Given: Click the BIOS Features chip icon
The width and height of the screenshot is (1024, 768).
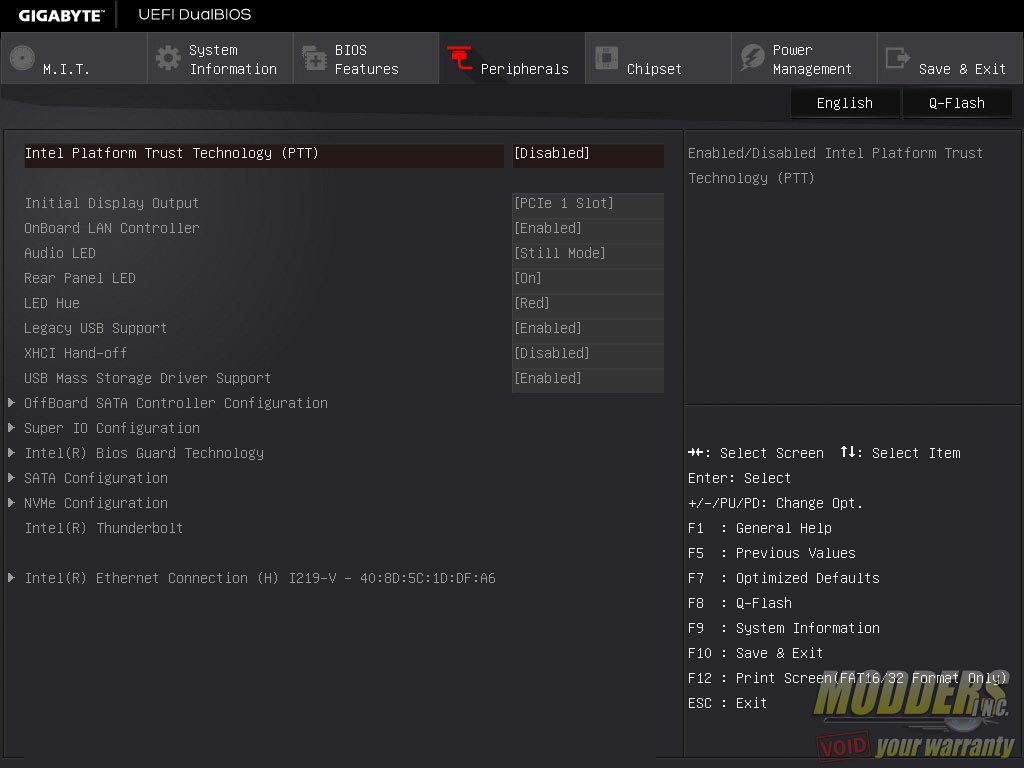Looking at the screenshot, I should click(314, 58).
